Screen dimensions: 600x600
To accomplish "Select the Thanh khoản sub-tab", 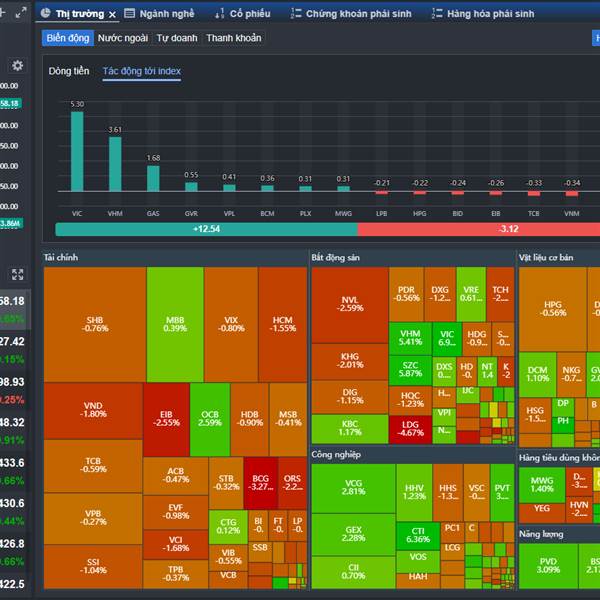I will [234, 38].
